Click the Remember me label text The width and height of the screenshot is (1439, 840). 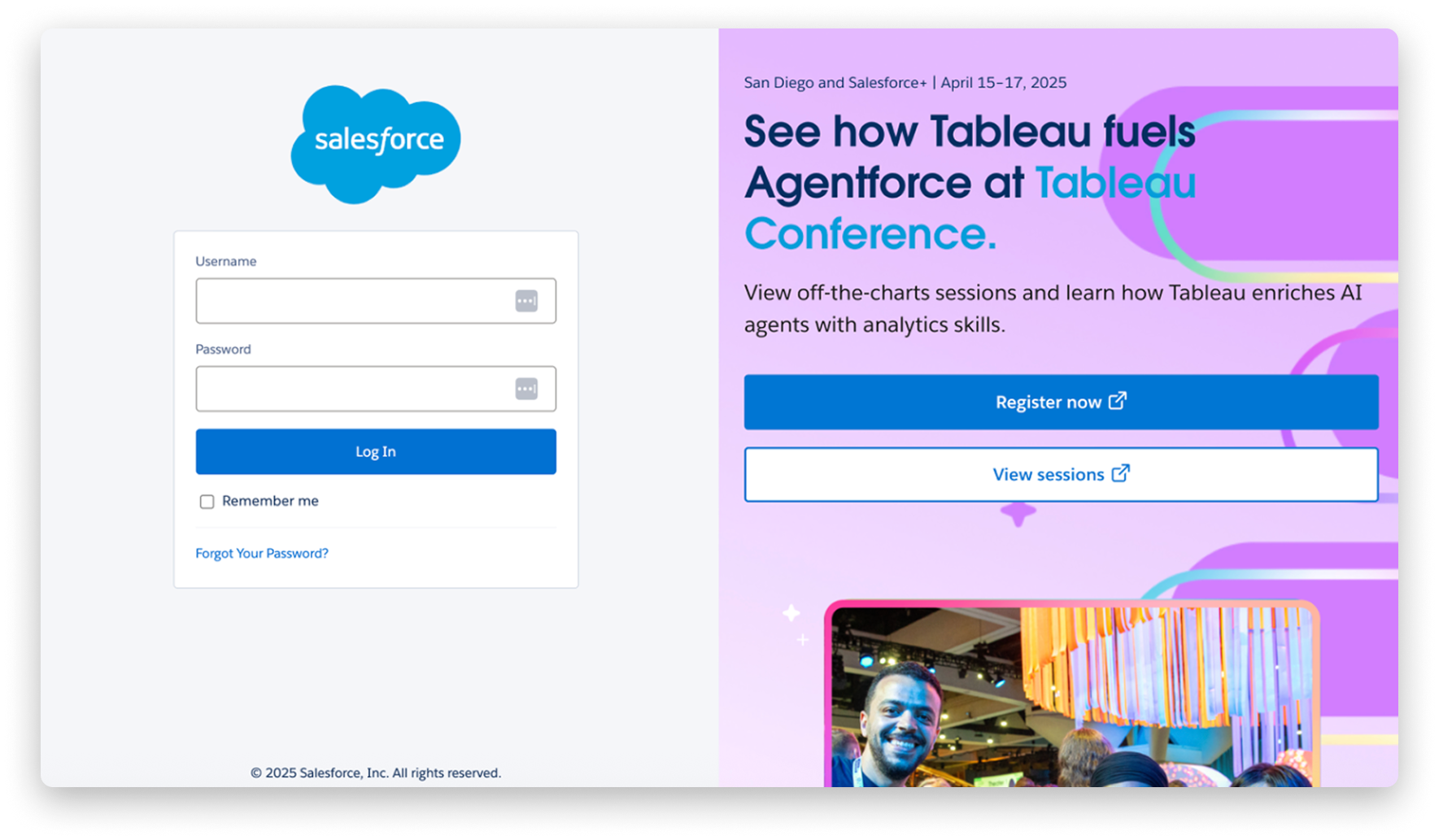click(x=270, y=501)
